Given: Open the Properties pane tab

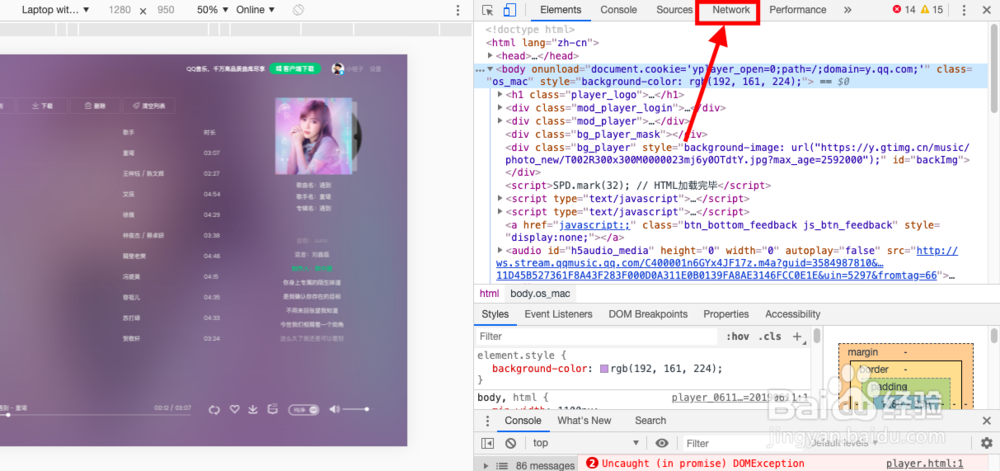Looking at the screenshot, I should point(726,314).
